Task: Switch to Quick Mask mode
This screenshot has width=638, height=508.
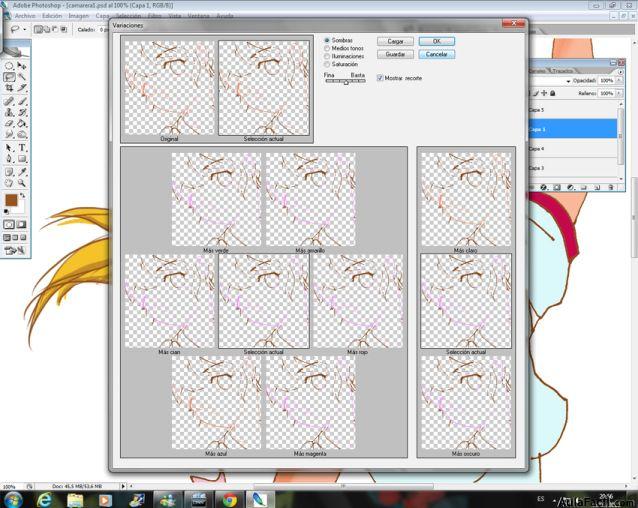Action: pyautogui.click(x=21, y=225)
